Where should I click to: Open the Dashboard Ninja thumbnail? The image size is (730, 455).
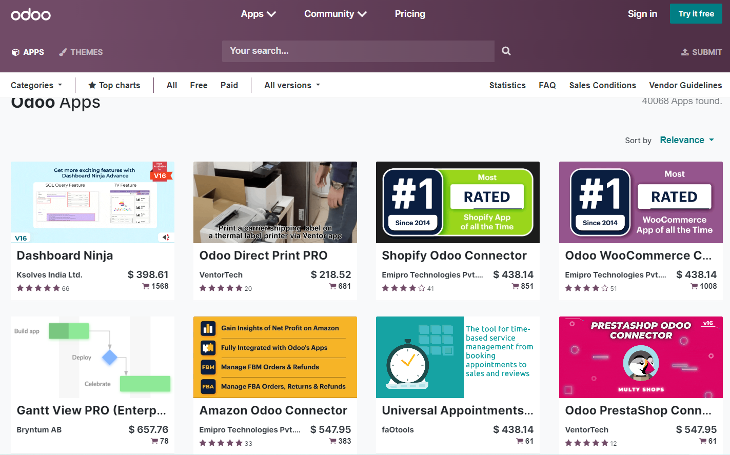[93, 202]
